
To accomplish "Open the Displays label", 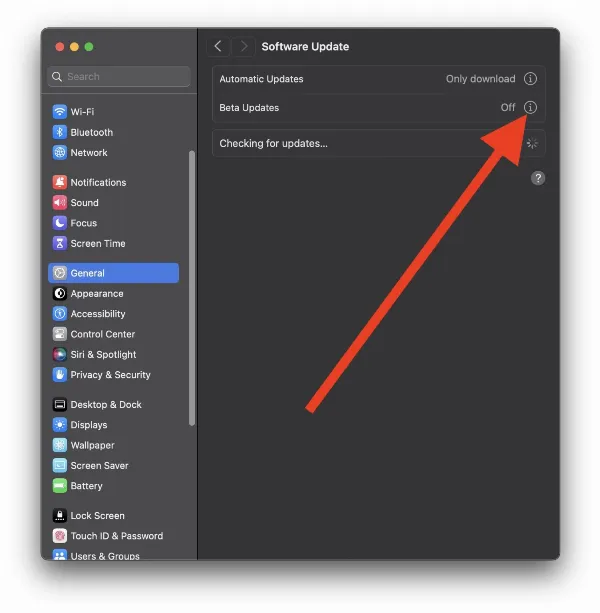I will [89, 425].
